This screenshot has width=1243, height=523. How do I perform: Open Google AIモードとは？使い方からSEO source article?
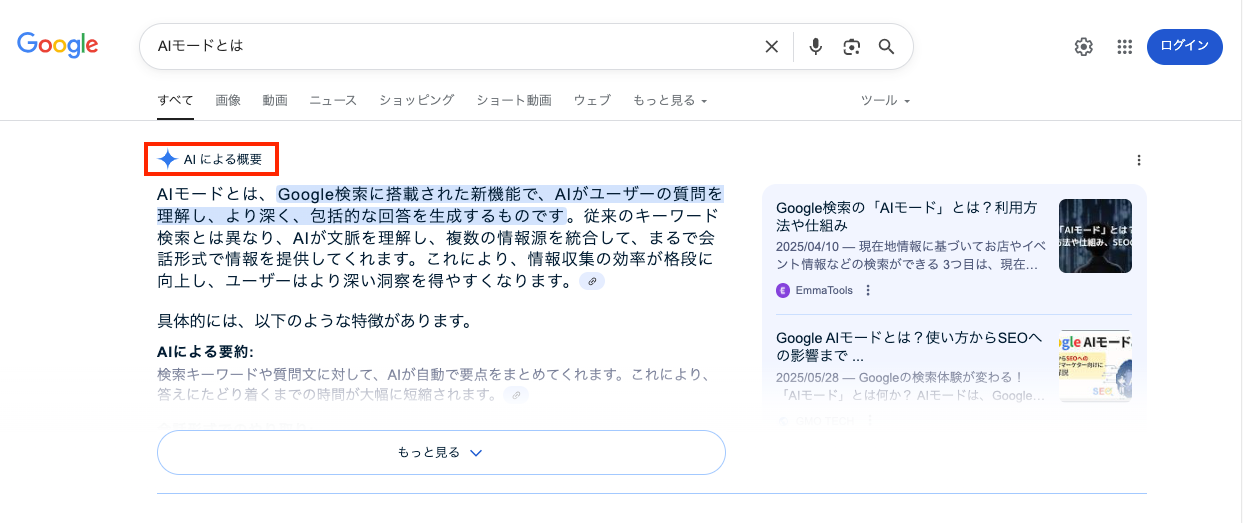point(909,347)
